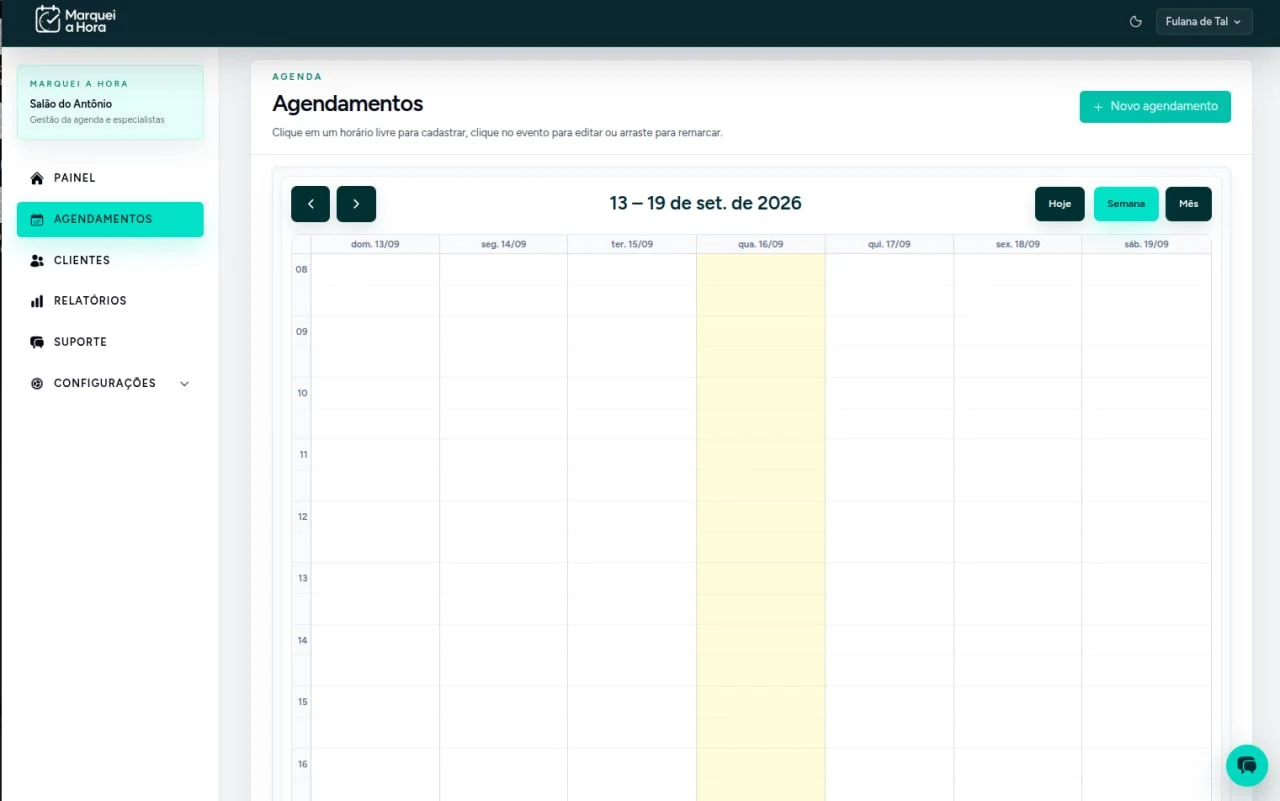Click the Suporte chat icon in sidebar
Image resolution: width=1280 pixels, height=801 pixels.
37,342
